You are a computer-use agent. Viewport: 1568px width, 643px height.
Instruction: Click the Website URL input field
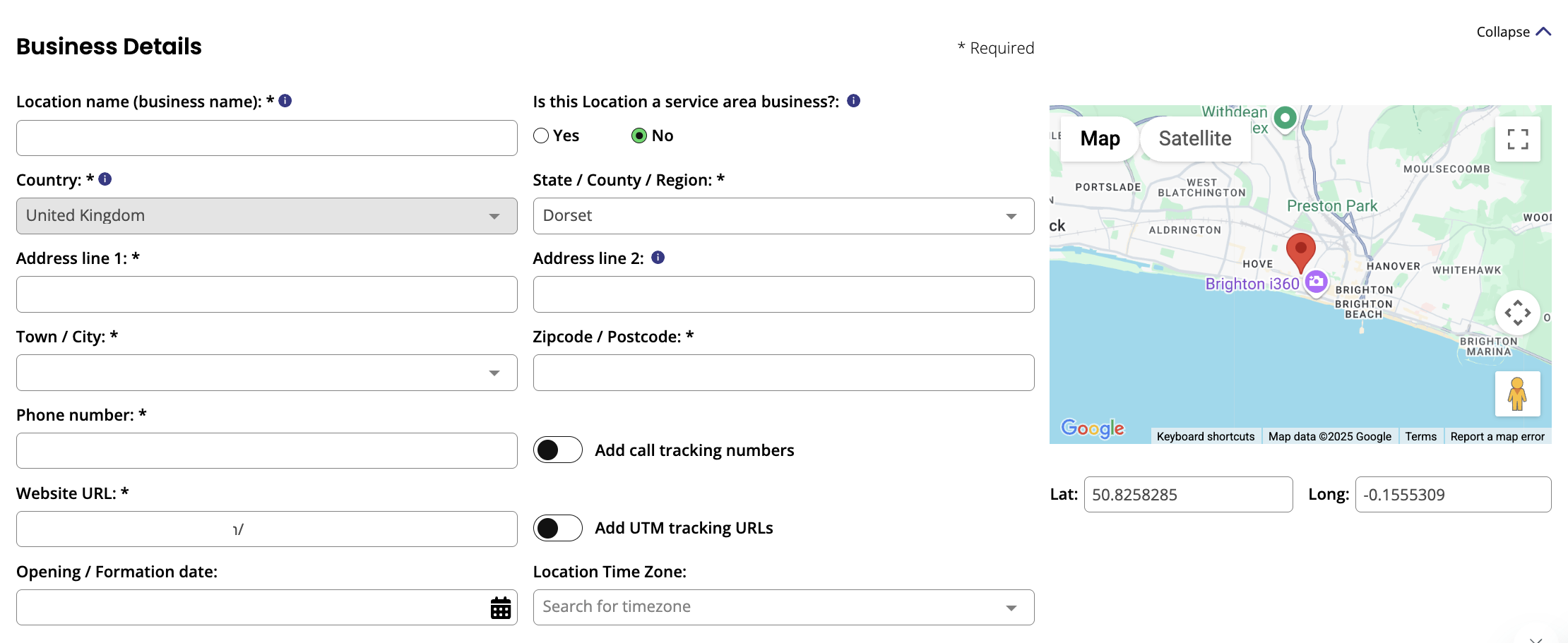tap(267, 529)
